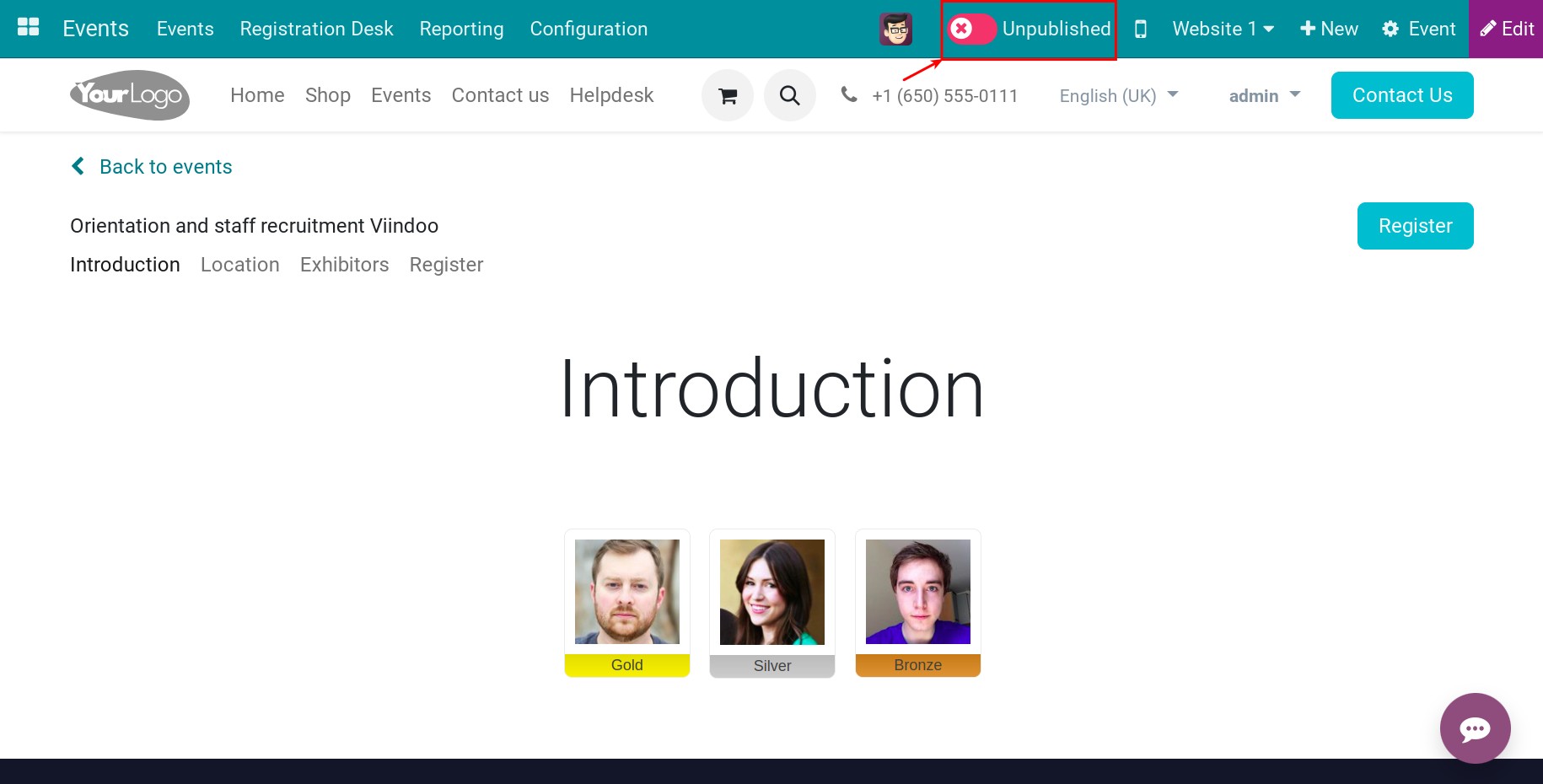Click the Edit pencil button
This screenshot has height=784, width=1543.
click(x=1507, y=29)
